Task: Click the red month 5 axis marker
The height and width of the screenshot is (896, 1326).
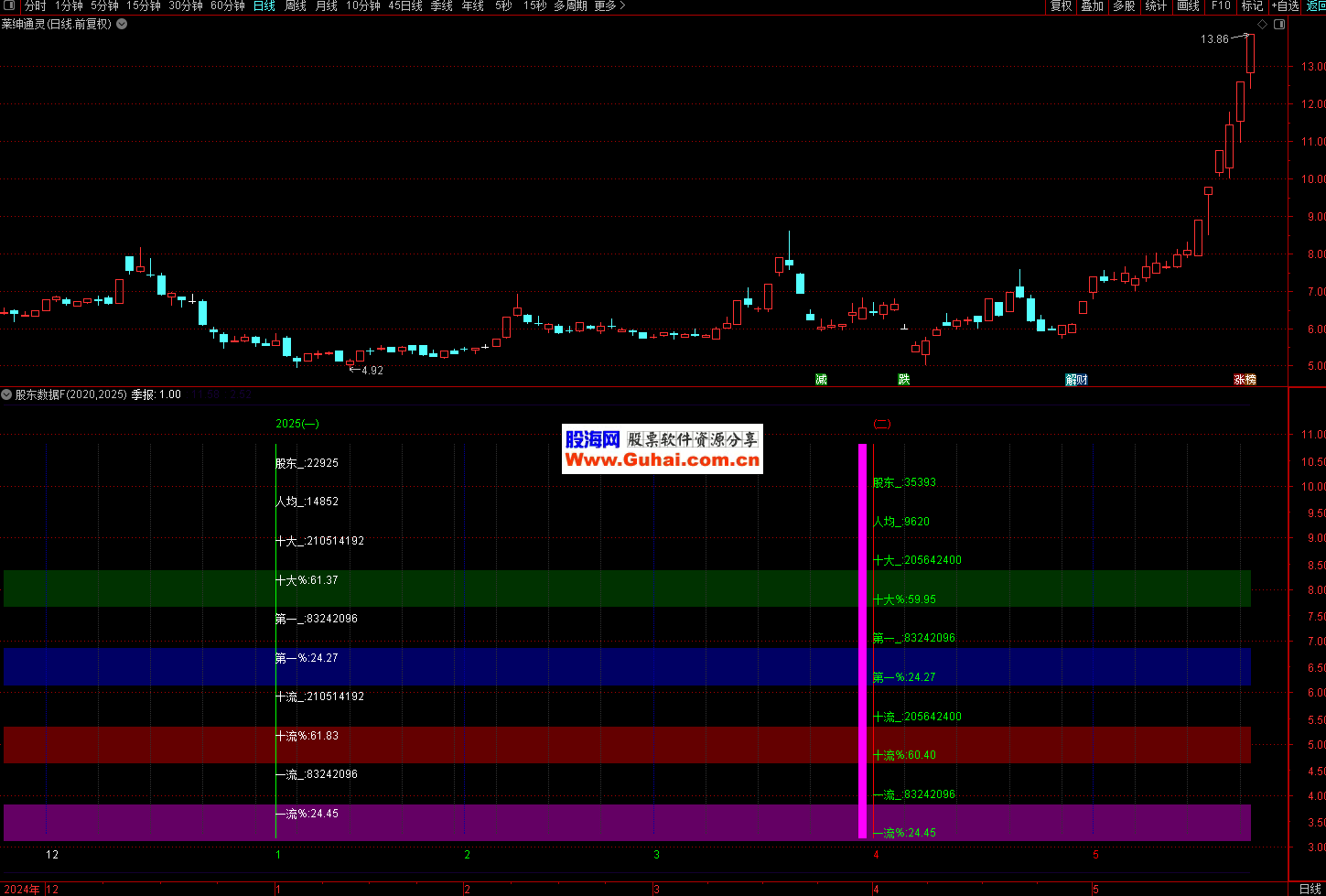Action: [x=1095, y=855]
